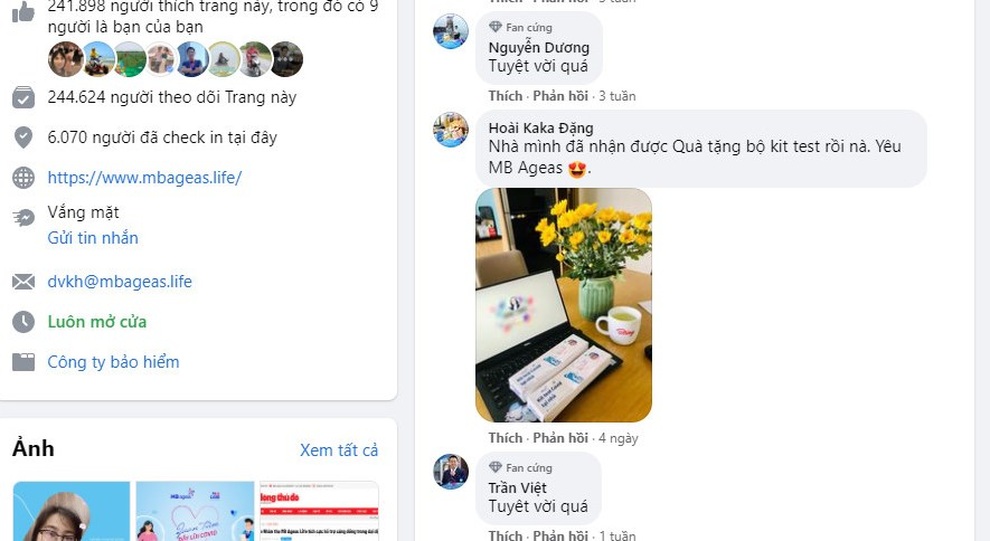Open the dvkh@mbageas.life email link
This screenshot has height=541, width=990.
[120, 282]
